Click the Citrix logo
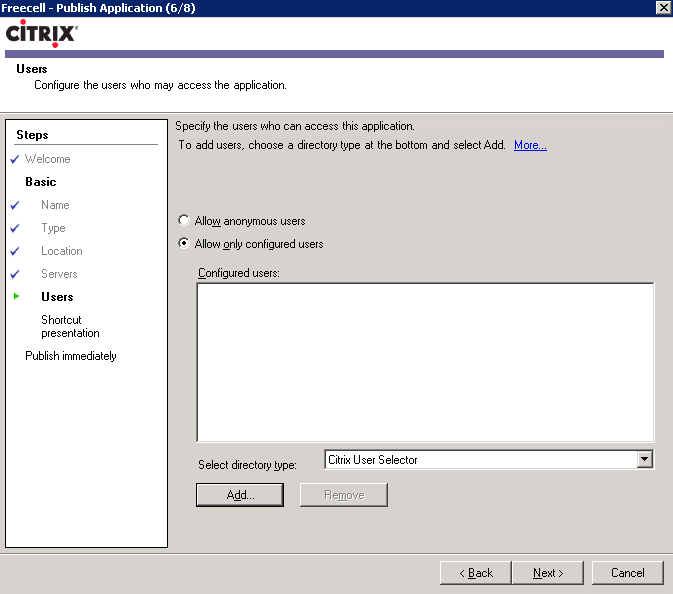The height and width of the screenshot is (594, 673). tap(42, 33)
